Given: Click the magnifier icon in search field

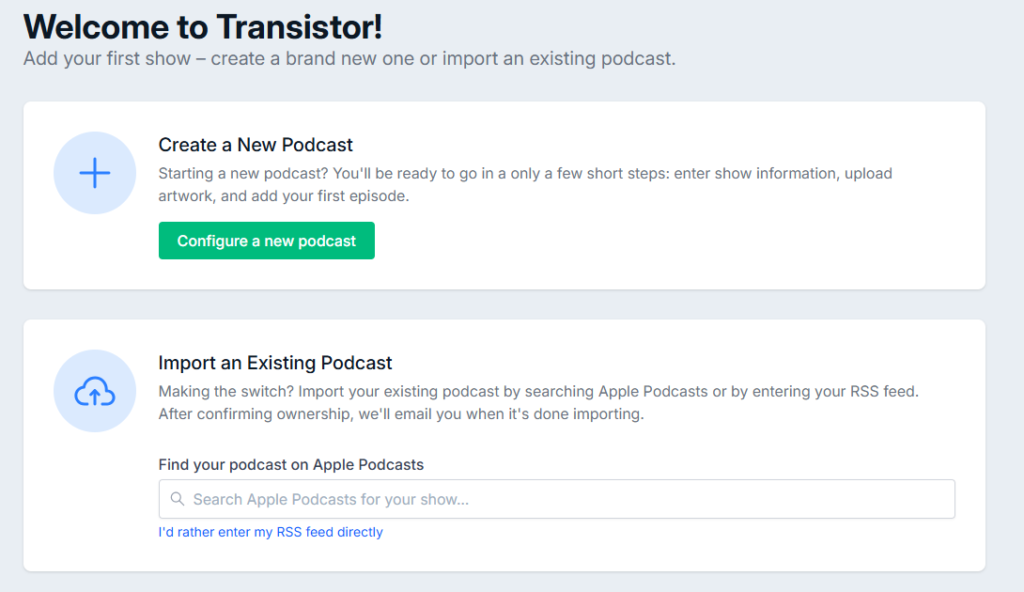Looking at the screenshot, I should [x=177, y=499].
